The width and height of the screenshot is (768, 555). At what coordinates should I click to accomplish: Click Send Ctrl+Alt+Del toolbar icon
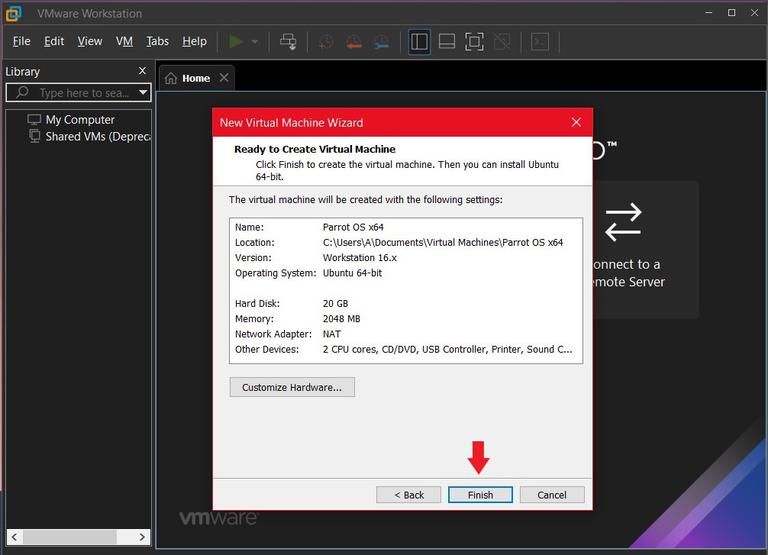tap(288, 42)
